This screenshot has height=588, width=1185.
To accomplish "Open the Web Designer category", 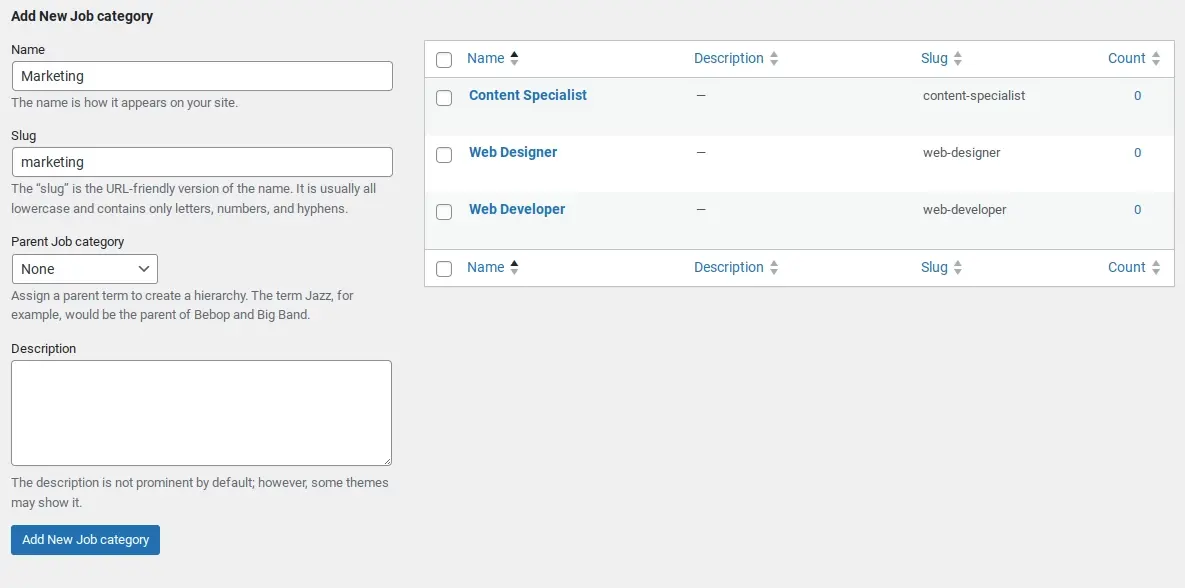I will coord(513,152).
